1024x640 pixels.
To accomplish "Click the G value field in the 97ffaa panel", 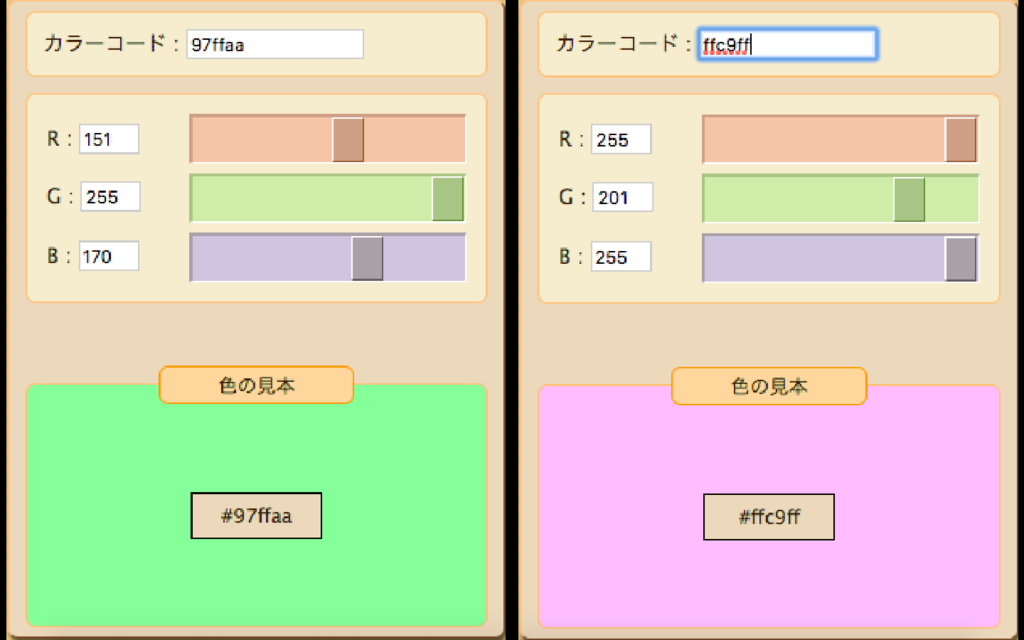I will point(110,197).
